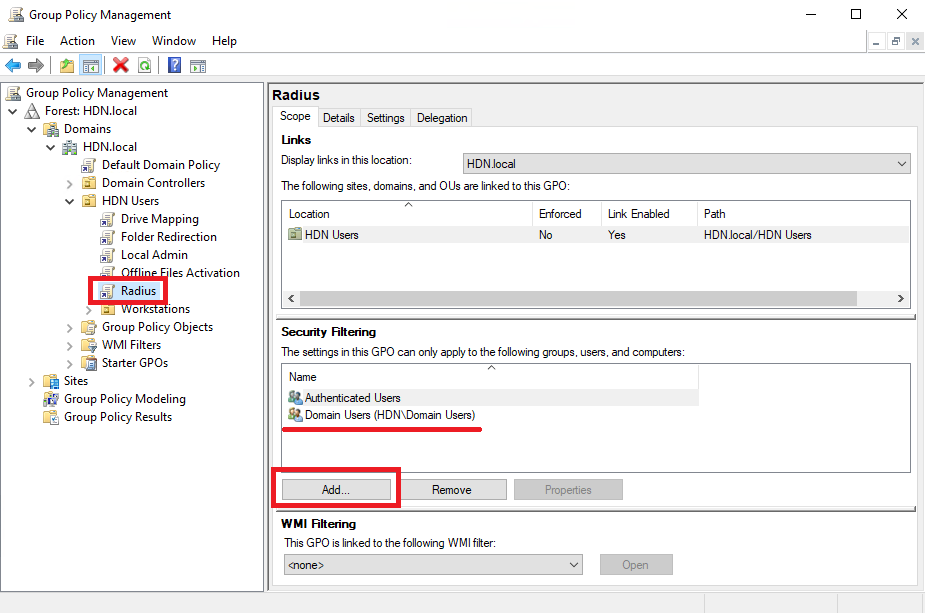Select Authenticated Users in Security Filtering

(491, 398)
